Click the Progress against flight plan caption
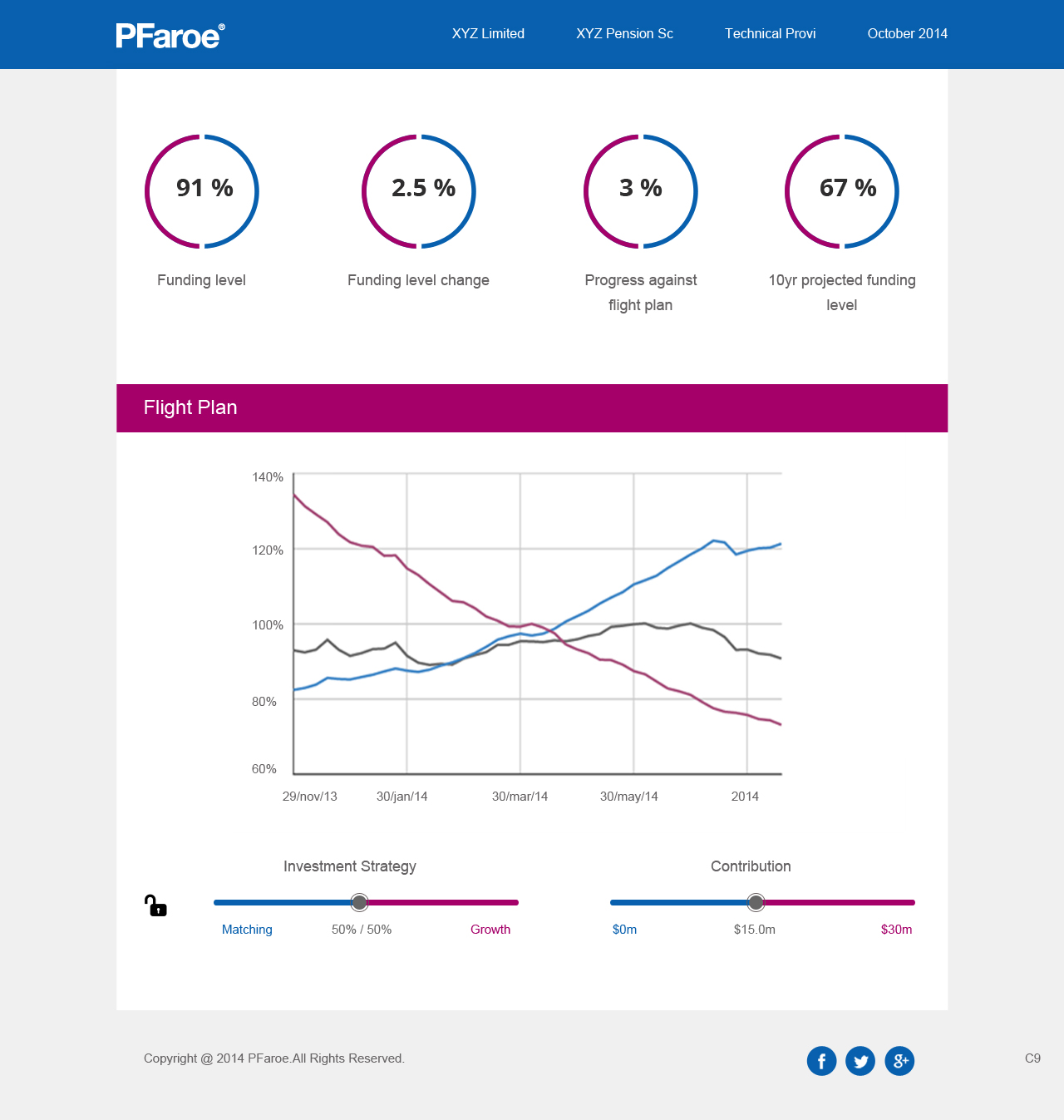This screenshot has height=1120, width=1064. click(641, 293)
